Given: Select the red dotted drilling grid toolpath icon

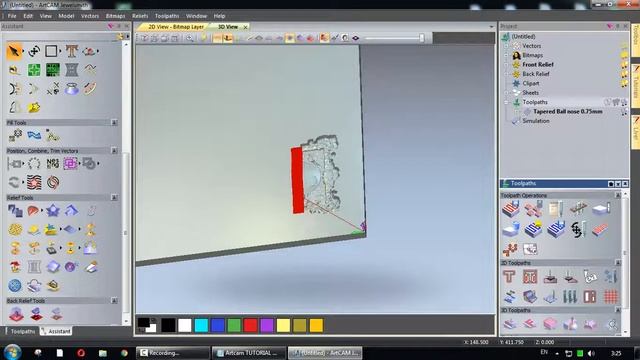Looking at the screenshot, I should pos(611,296).
